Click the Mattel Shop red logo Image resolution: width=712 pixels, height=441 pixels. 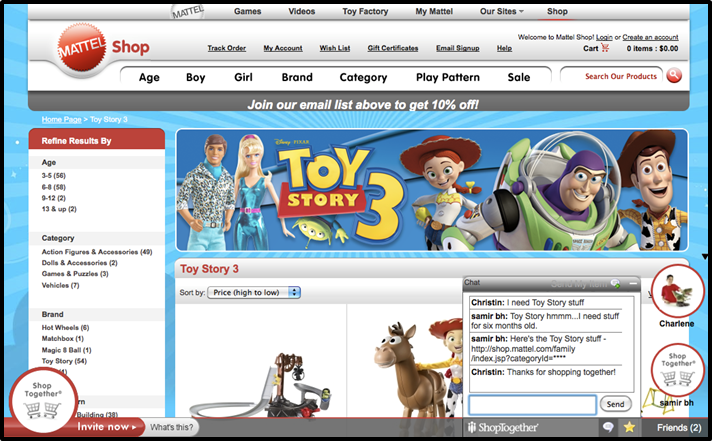click(x=82, y=47)
